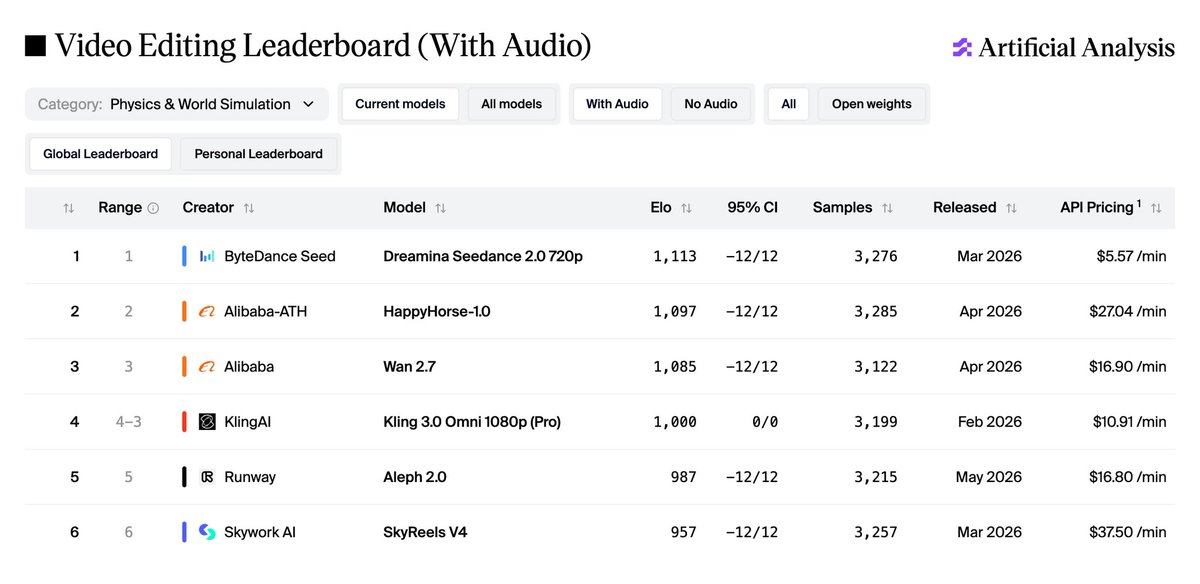Click the 95% CI column header
The width and height of the screenshot is (1200, 584).
click(753, 208)
